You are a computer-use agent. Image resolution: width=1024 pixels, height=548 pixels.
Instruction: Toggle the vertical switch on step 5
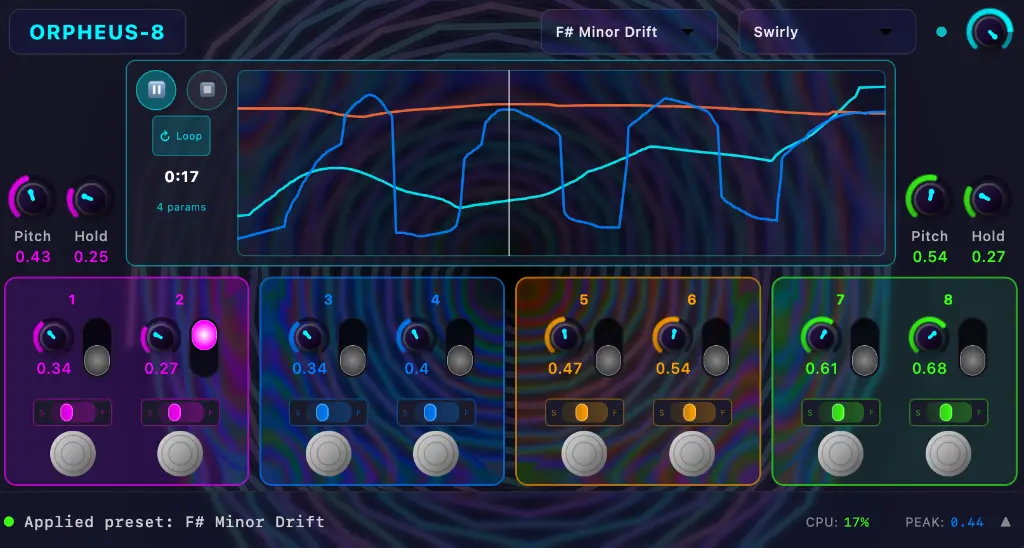click(x=608, y=347)
